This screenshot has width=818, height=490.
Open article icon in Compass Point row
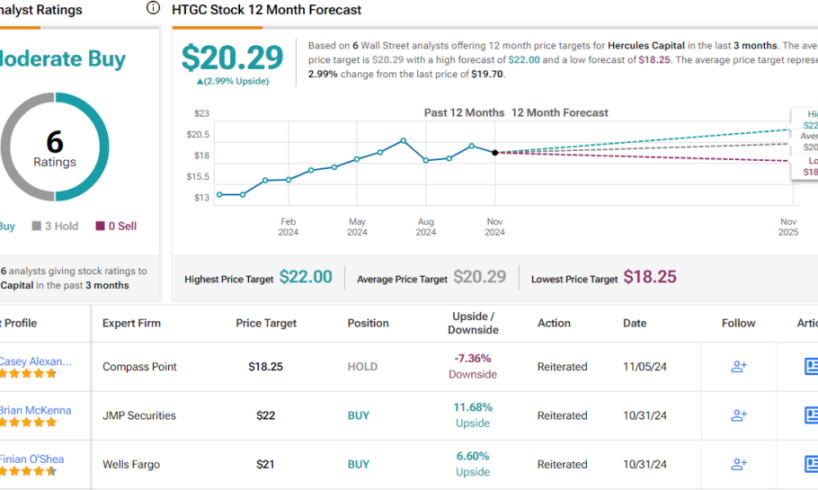(x=810, y=367)
